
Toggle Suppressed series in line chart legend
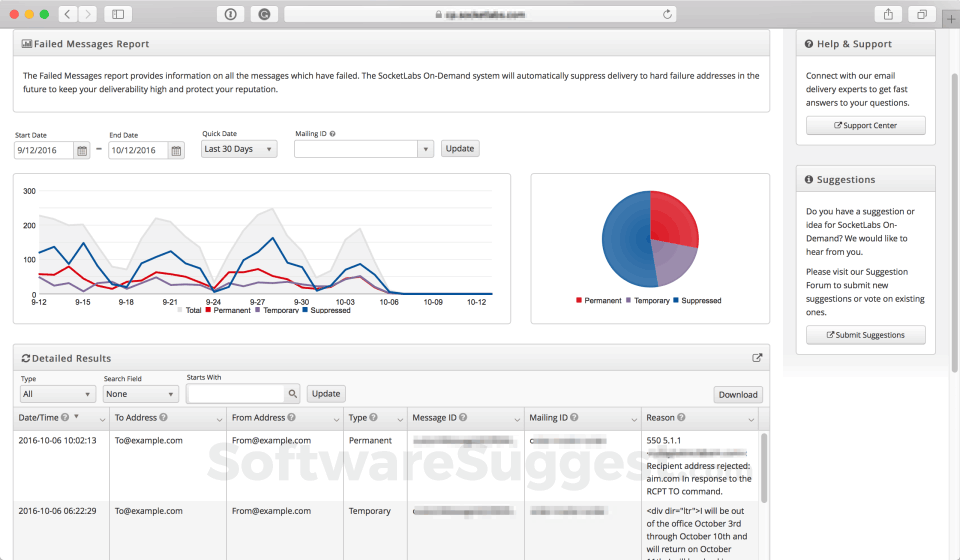[325, 310]
